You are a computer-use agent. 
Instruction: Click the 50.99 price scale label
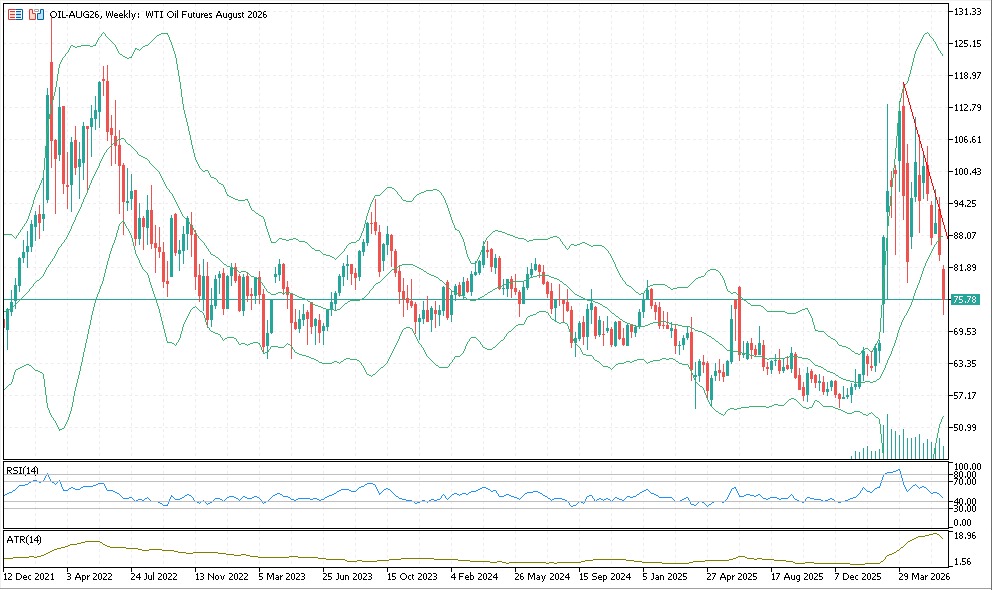[x=967, y=427]
